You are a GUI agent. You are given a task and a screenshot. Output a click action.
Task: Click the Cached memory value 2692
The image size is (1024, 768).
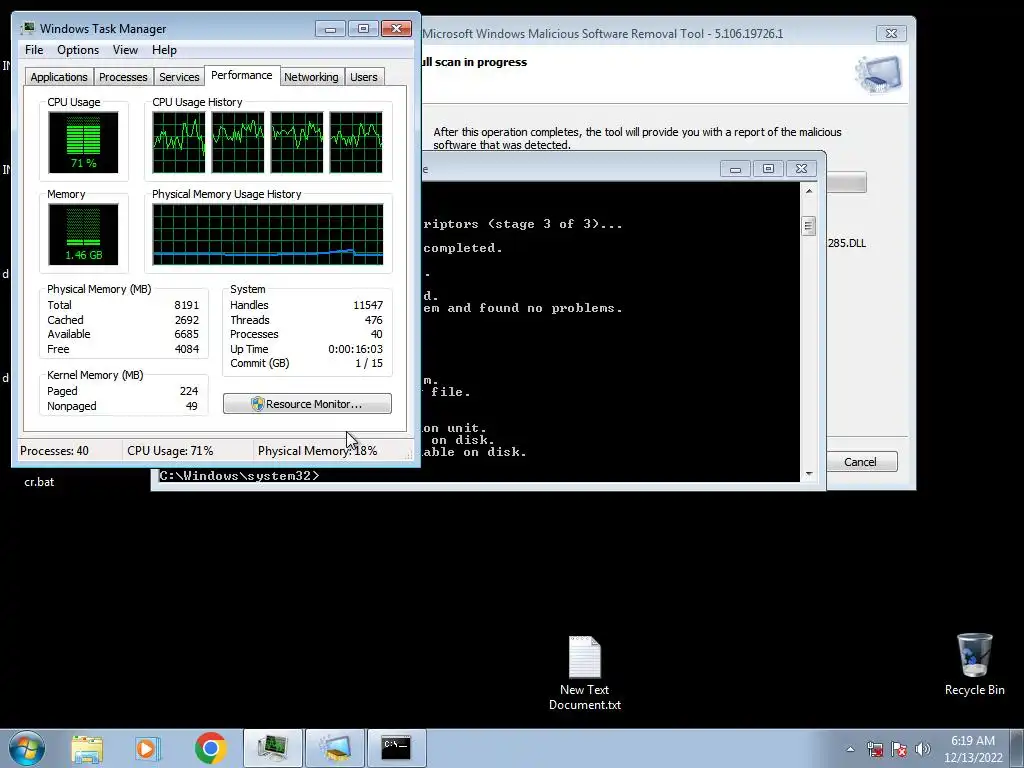tap(187, 320)
